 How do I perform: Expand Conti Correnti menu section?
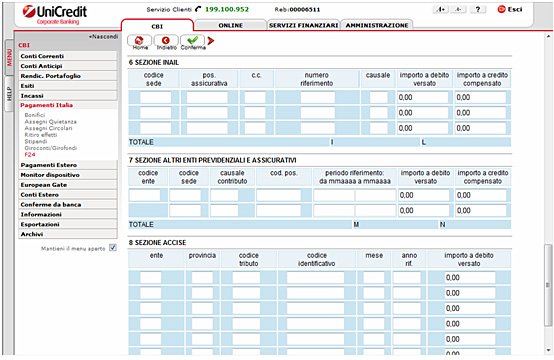(x=68, y=56)
